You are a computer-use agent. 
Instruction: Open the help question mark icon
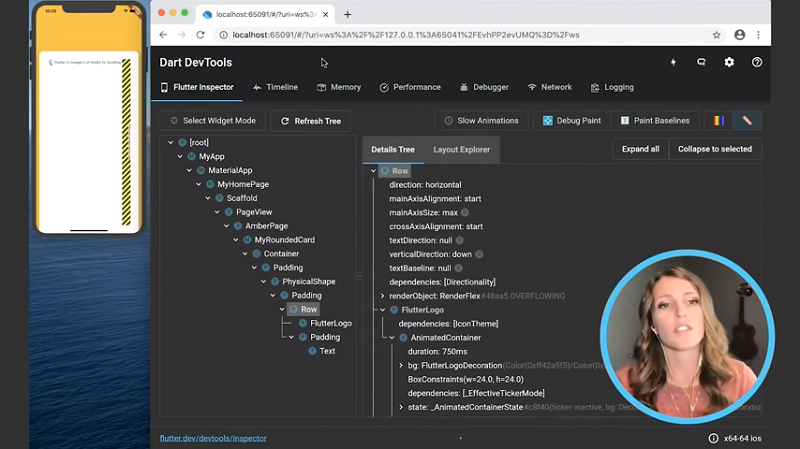point(757,62)
